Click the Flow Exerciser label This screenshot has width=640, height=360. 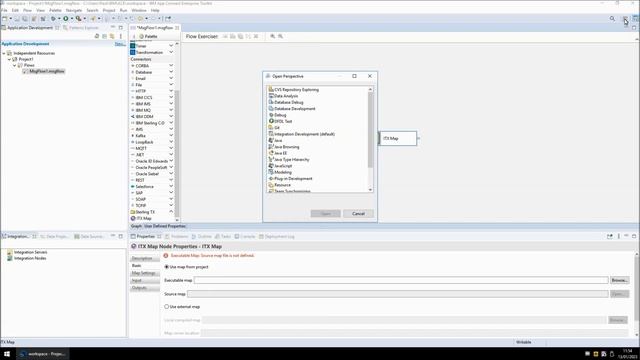point(202,36)
